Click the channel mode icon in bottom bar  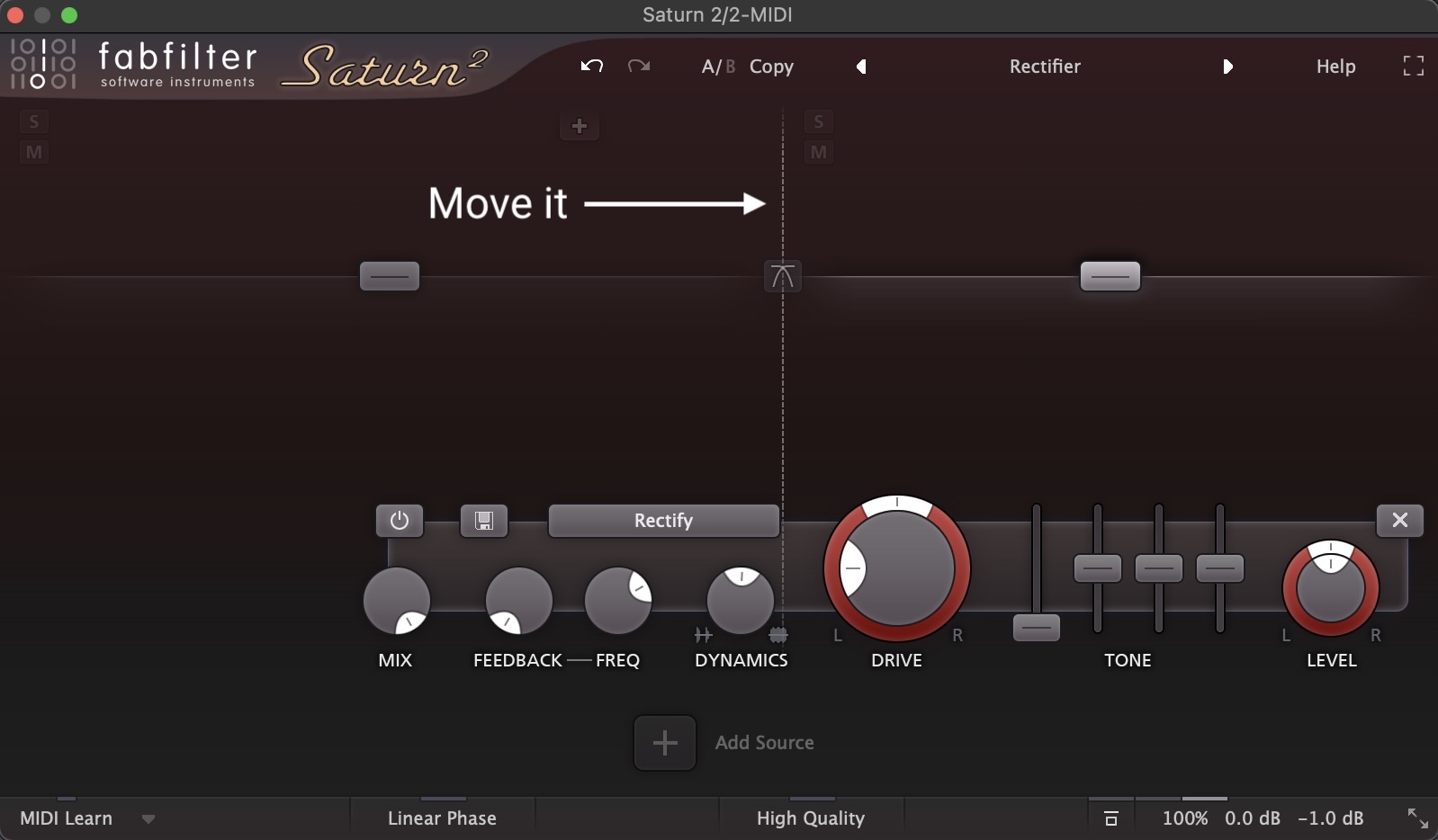[1111, 818]
